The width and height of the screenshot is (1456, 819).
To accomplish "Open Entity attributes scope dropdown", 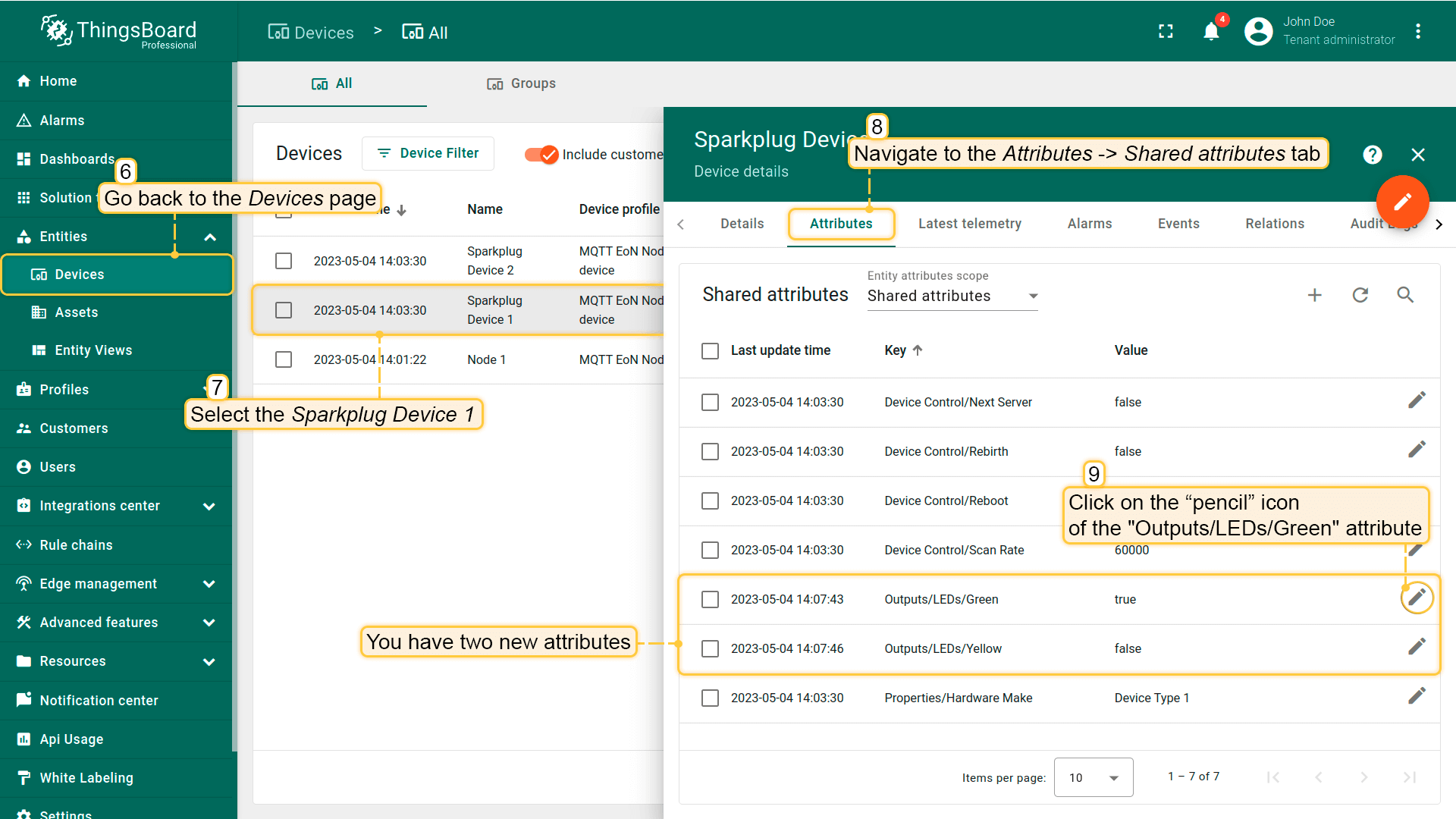I will [x=952, y=297].
